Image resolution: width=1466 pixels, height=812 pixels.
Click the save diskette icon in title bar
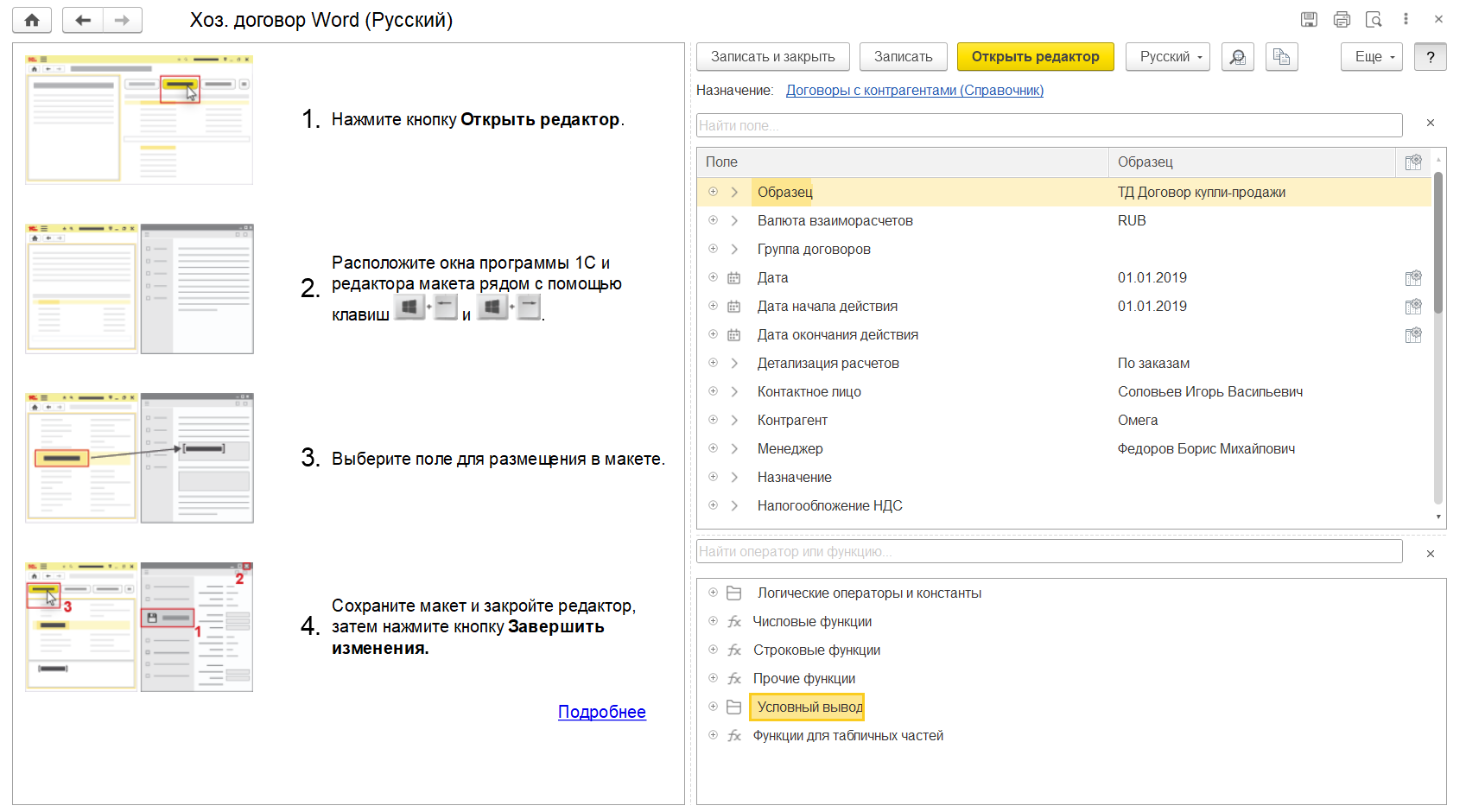point(1309,19)
